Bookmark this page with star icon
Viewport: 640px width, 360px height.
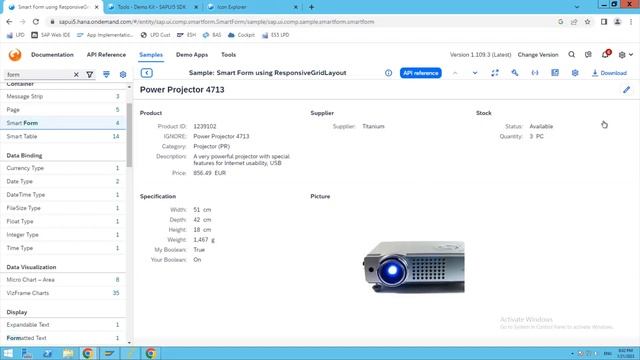(x=587, y=22)
